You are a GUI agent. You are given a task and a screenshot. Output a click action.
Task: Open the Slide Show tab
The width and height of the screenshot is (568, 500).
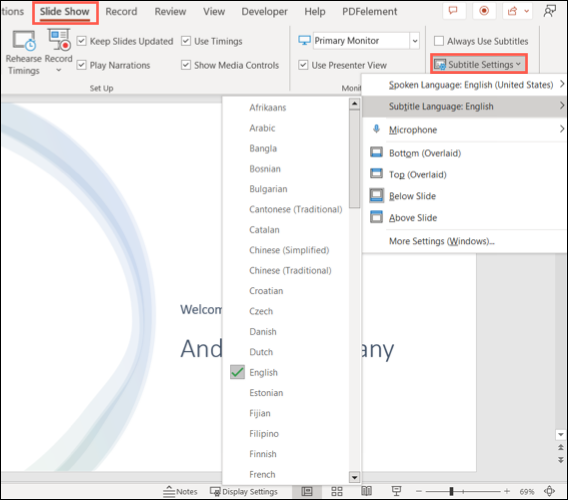[65, 12]
